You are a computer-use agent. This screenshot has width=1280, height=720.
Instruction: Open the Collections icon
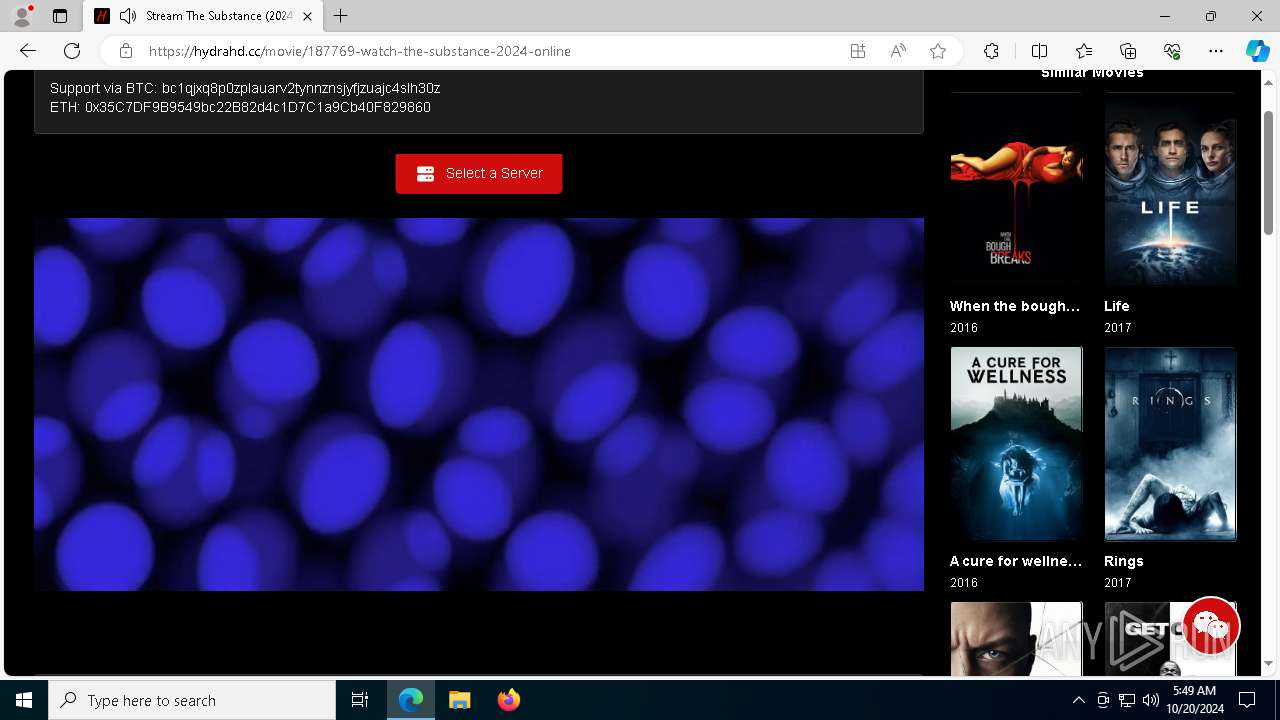(x=1128, y=51)
